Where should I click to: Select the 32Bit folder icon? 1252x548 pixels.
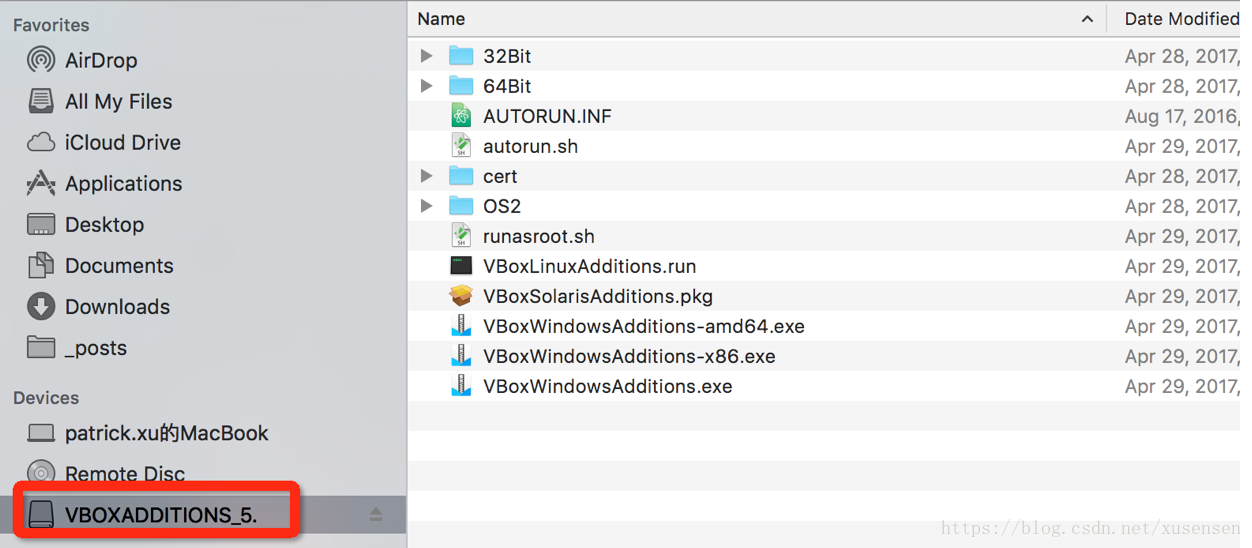coord(461,56)
